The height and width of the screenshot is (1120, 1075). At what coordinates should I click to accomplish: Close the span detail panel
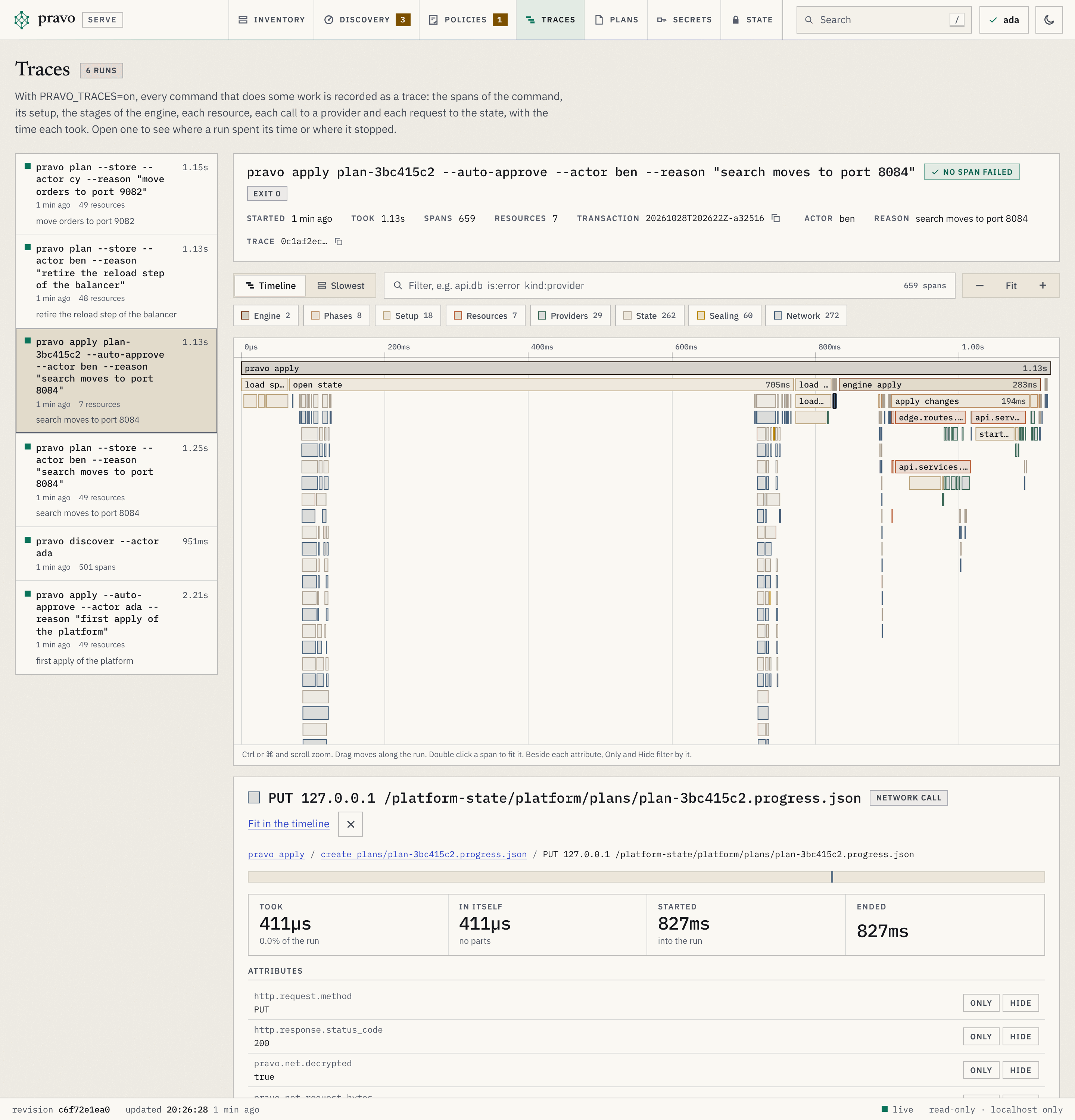pos(351,824)
